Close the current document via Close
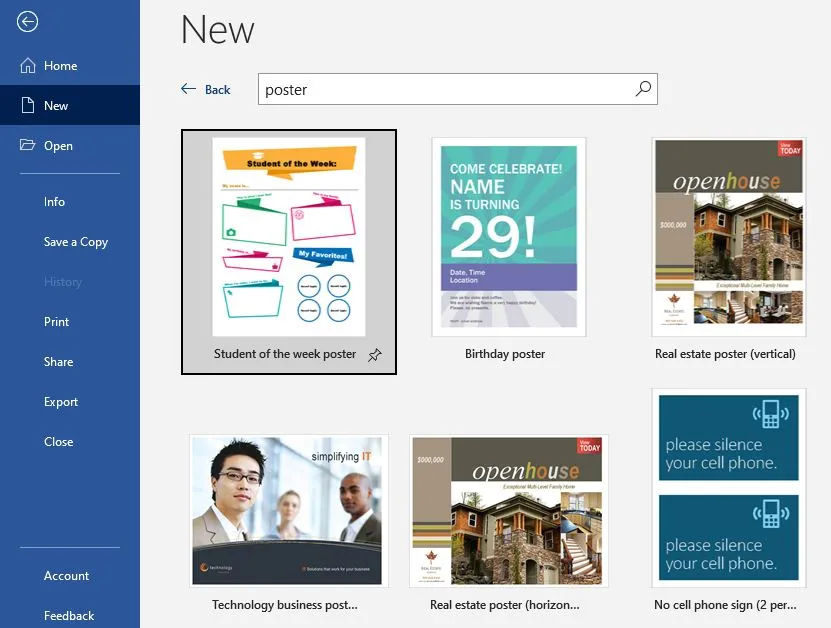Screen dimensions: 831x628 [58, 441]
